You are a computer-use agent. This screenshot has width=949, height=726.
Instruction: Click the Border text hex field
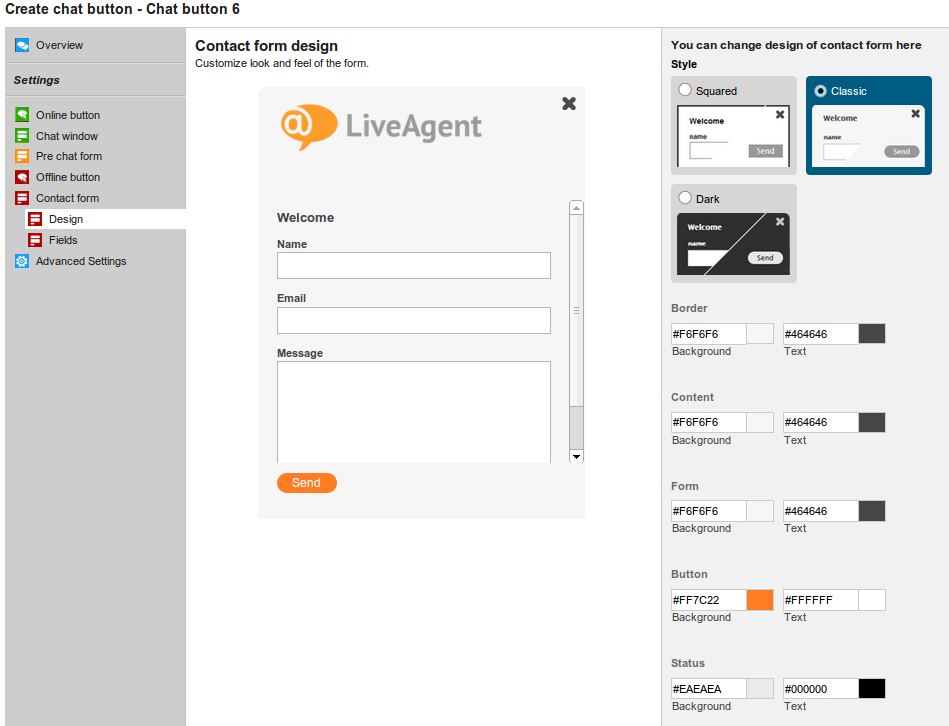pyautogui.click(x=821, y=334)
